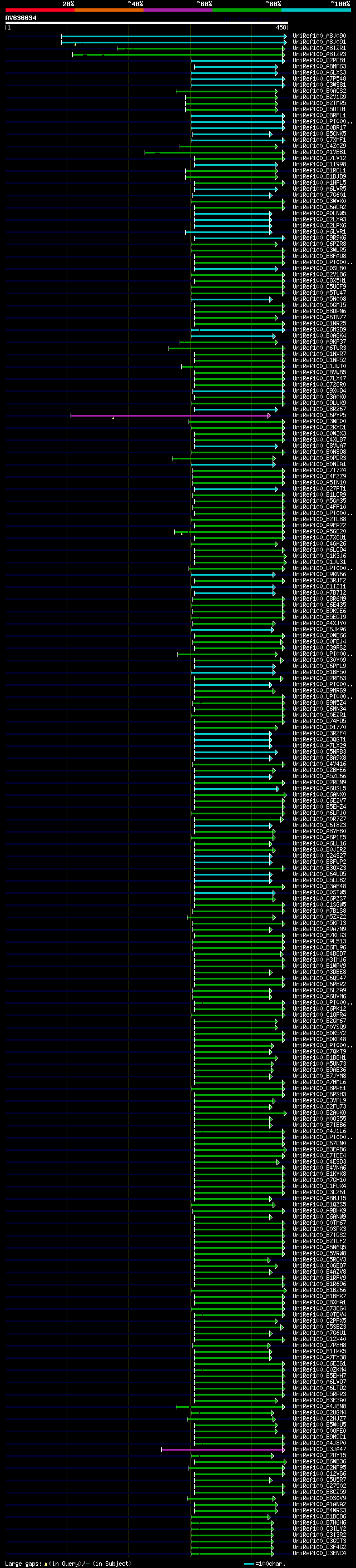
Task: Open hit UniRef100_B1RCL1
Action: (319, 170)
